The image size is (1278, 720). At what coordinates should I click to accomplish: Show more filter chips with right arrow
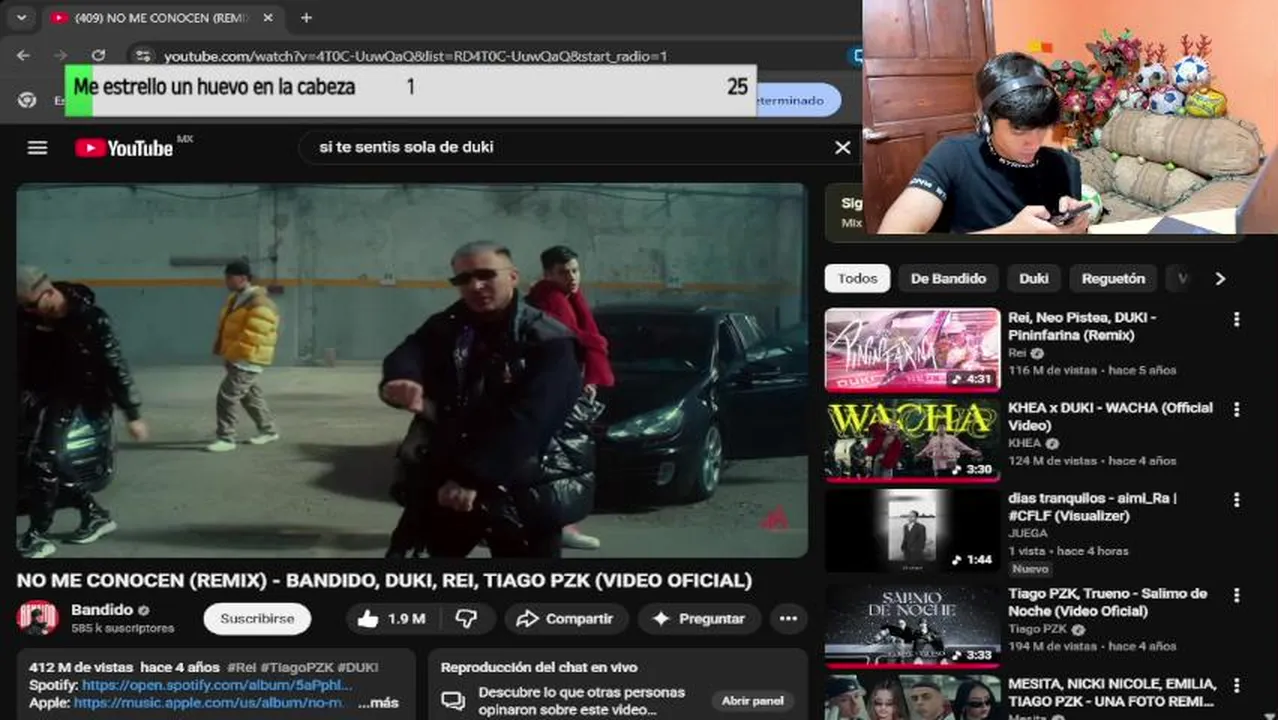[1220, 278]
